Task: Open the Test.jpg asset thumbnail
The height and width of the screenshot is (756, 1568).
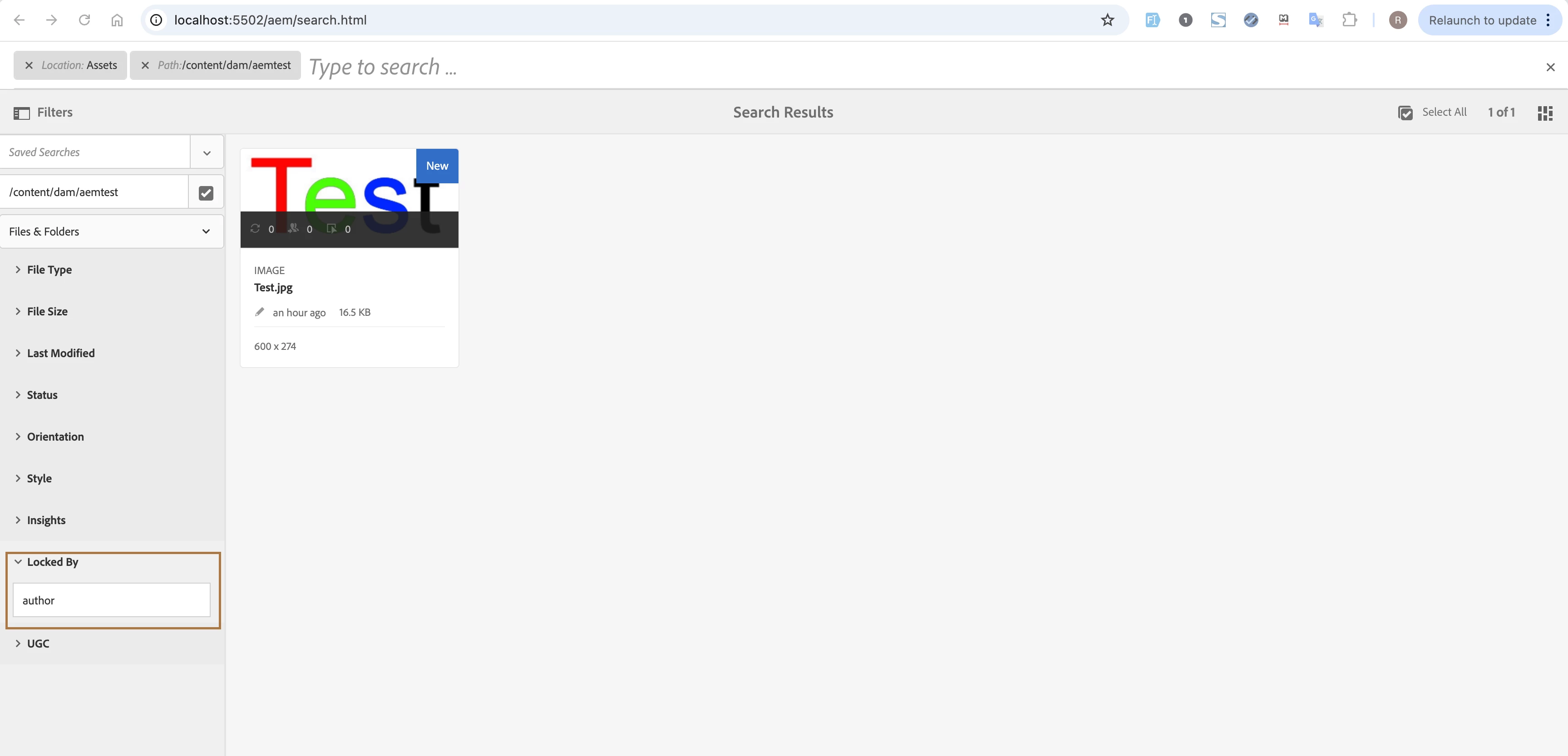Action: (349, 198)
